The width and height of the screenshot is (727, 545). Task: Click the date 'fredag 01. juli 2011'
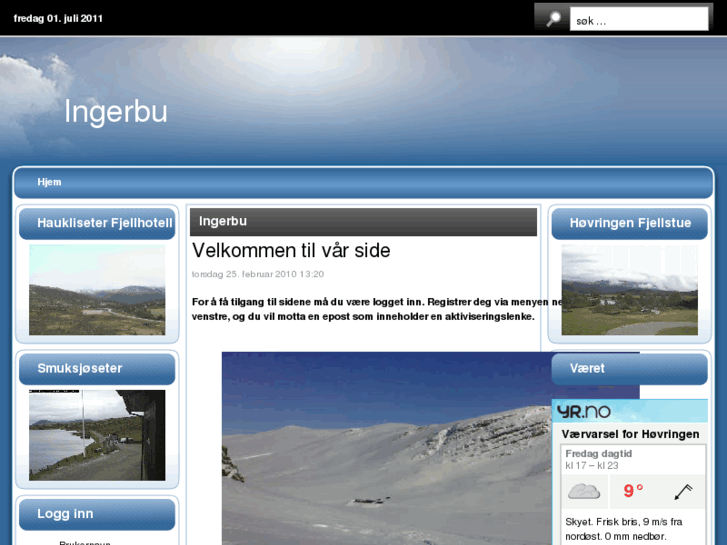[58, 19]
